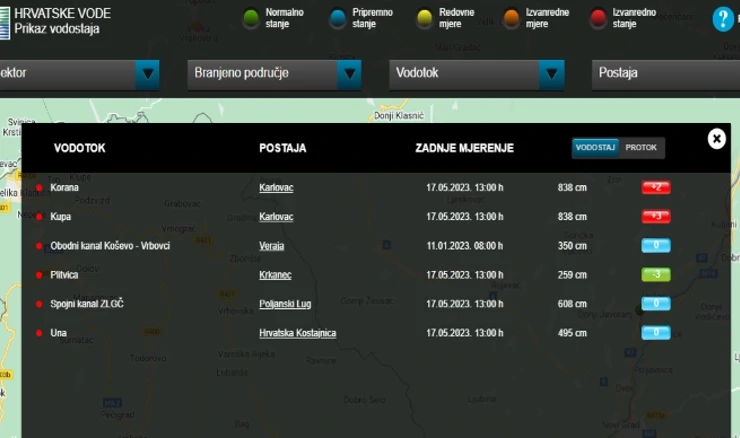
Task: Open the Poljanski Lug station link
Action: coord(285,304)
